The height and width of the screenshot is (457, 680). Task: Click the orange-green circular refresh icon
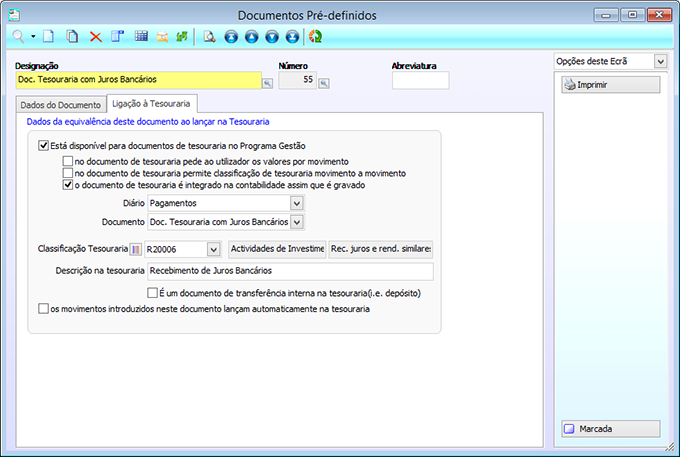pos(315,37)
